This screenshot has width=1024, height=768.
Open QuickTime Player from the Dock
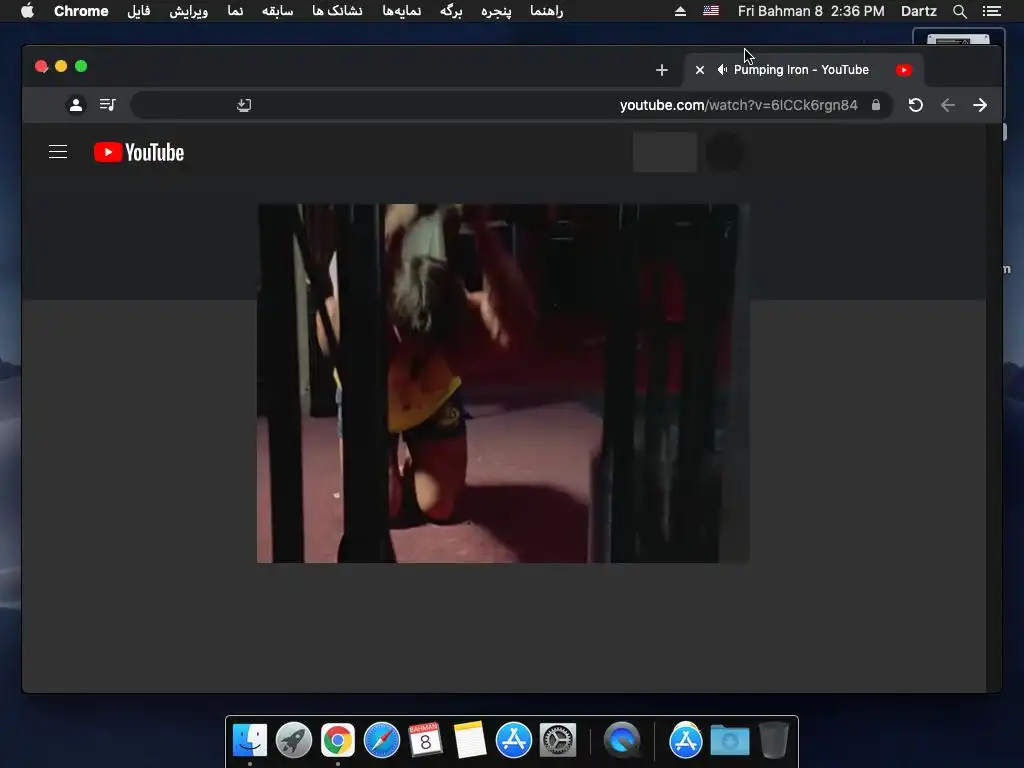point(622,740)
